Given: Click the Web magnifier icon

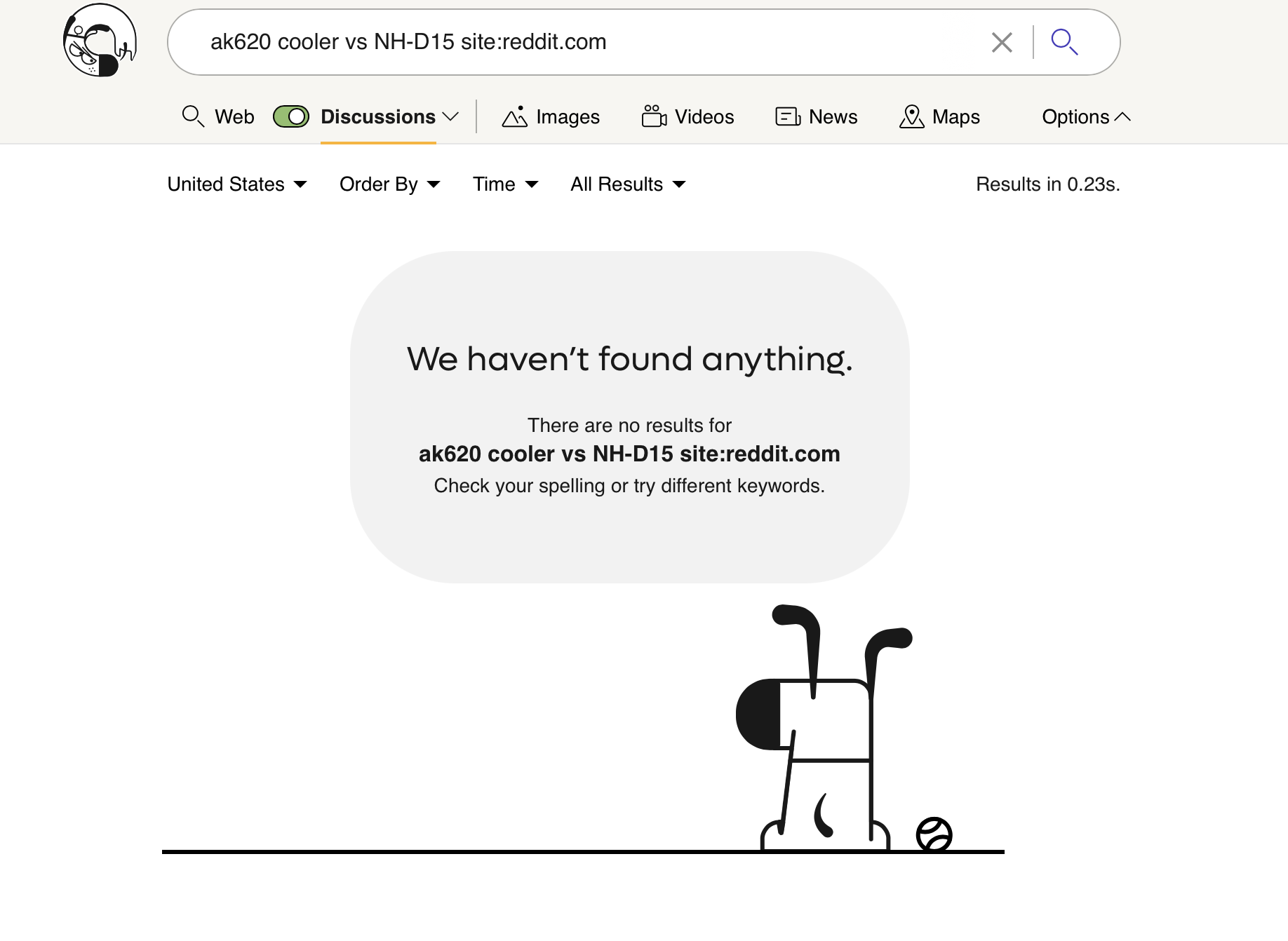Looking at the screenshot, I should (193, 116).
